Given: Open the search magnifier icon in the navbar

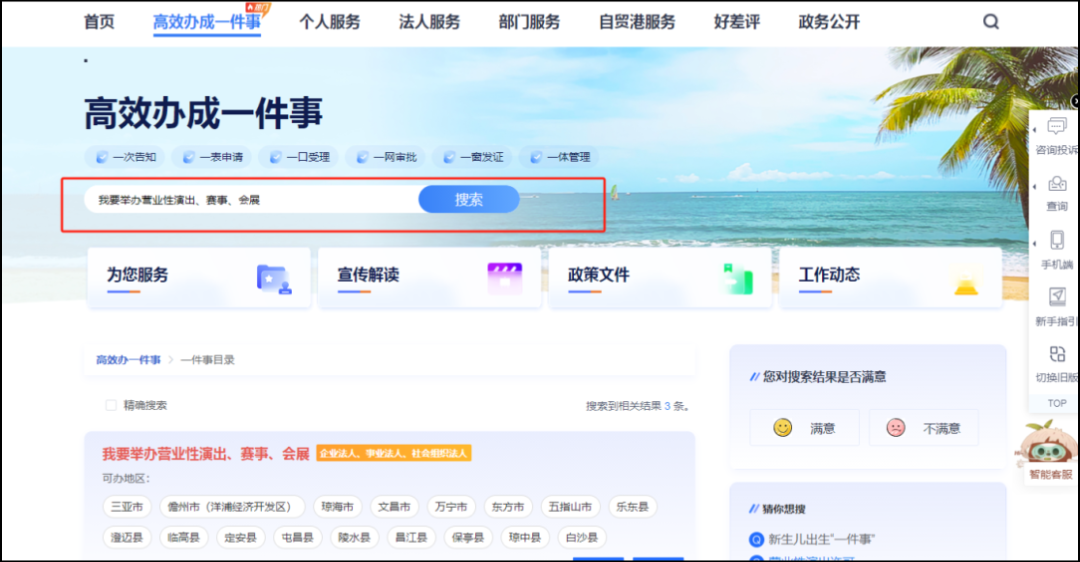Looking at the screenshot, I should coord(990,22).
